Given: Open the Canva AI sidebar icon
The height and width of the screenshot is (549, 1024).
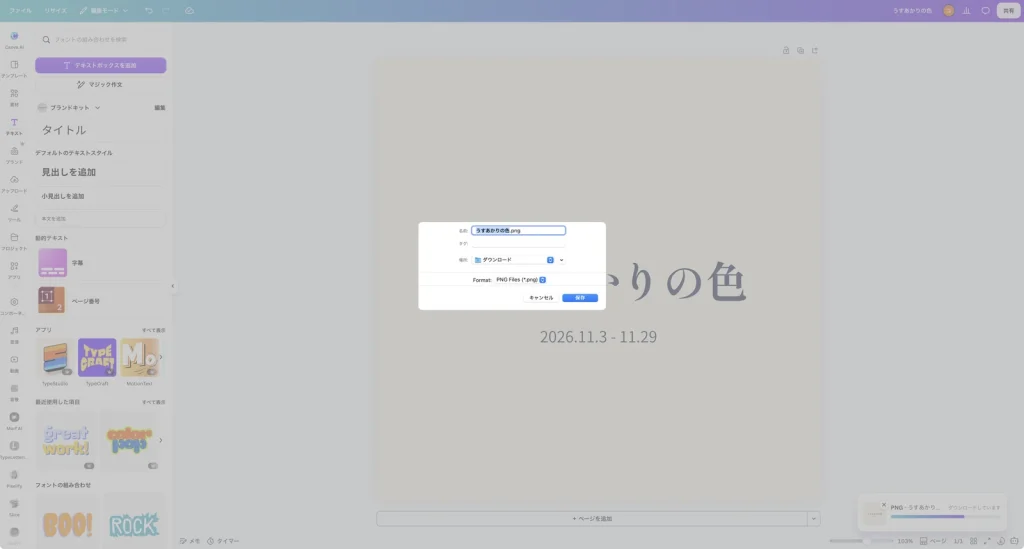Looking at the screenshot, I should coord(14,39).
